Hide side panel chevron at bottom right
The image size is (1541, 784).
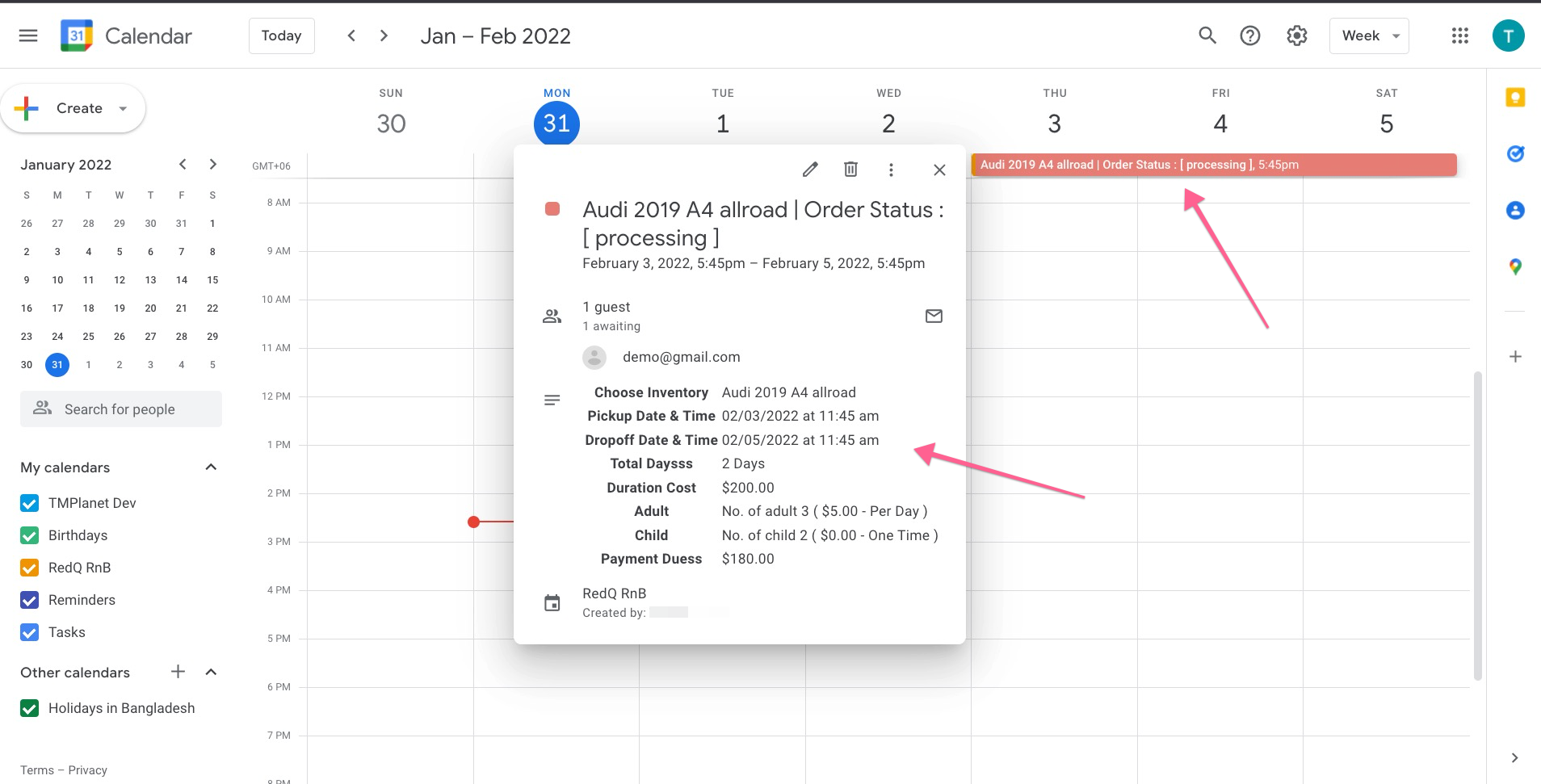[x=1514, y=757]
